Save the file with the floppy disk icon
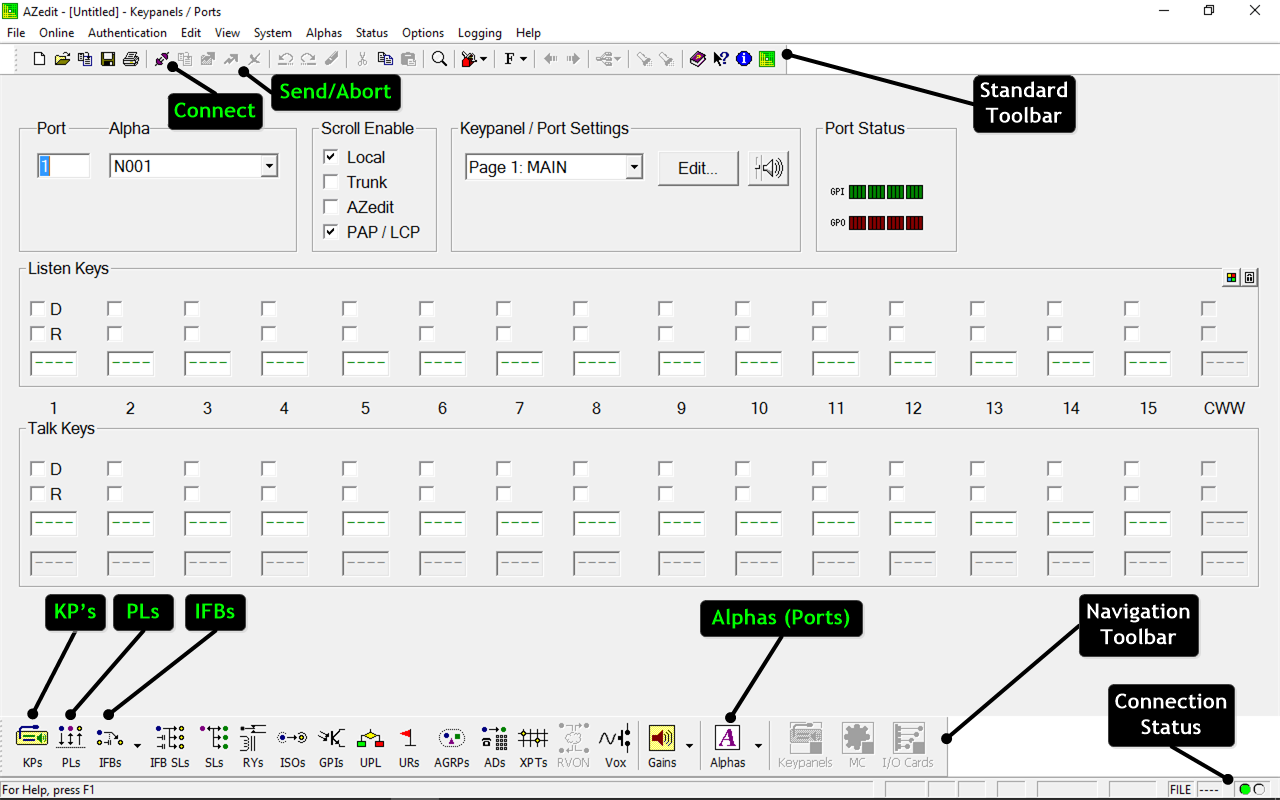 (x=108, y=59)
